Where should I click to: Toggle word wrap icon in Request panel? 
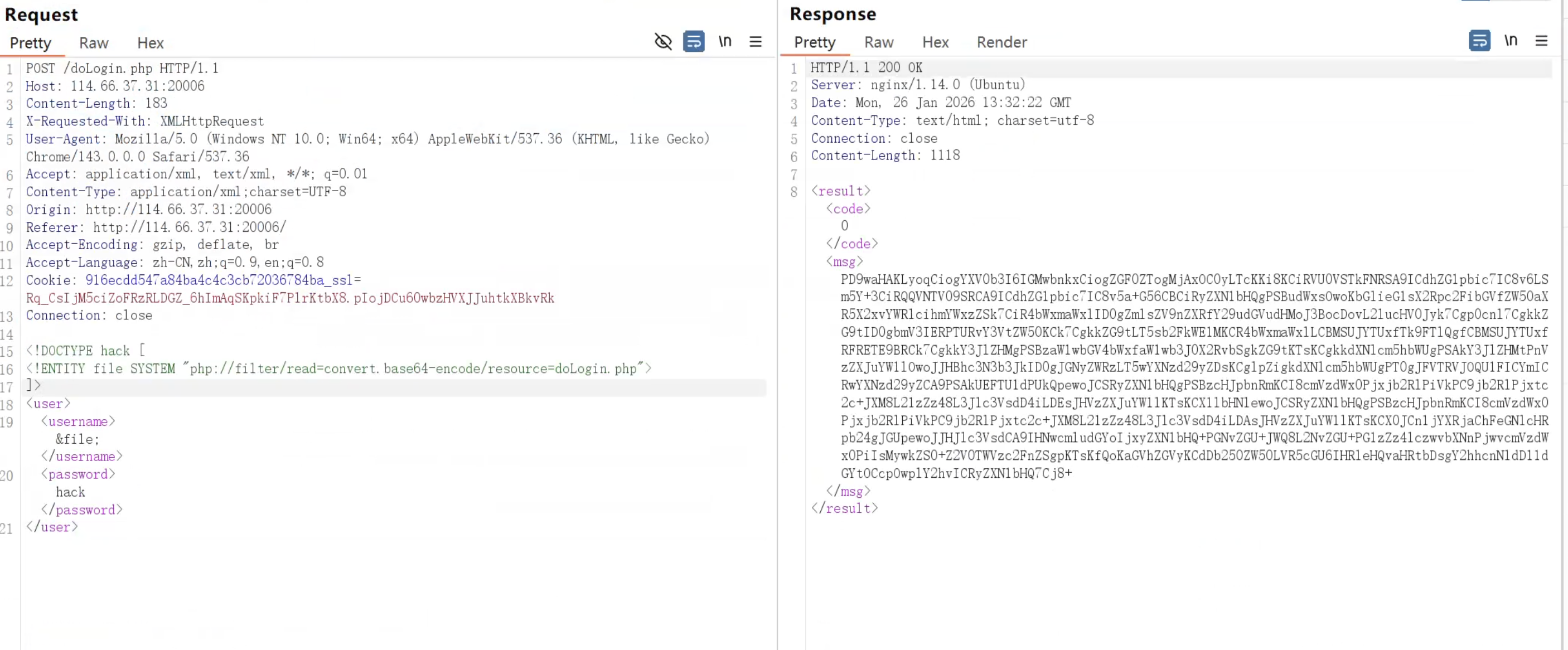(x=693, y=41)
